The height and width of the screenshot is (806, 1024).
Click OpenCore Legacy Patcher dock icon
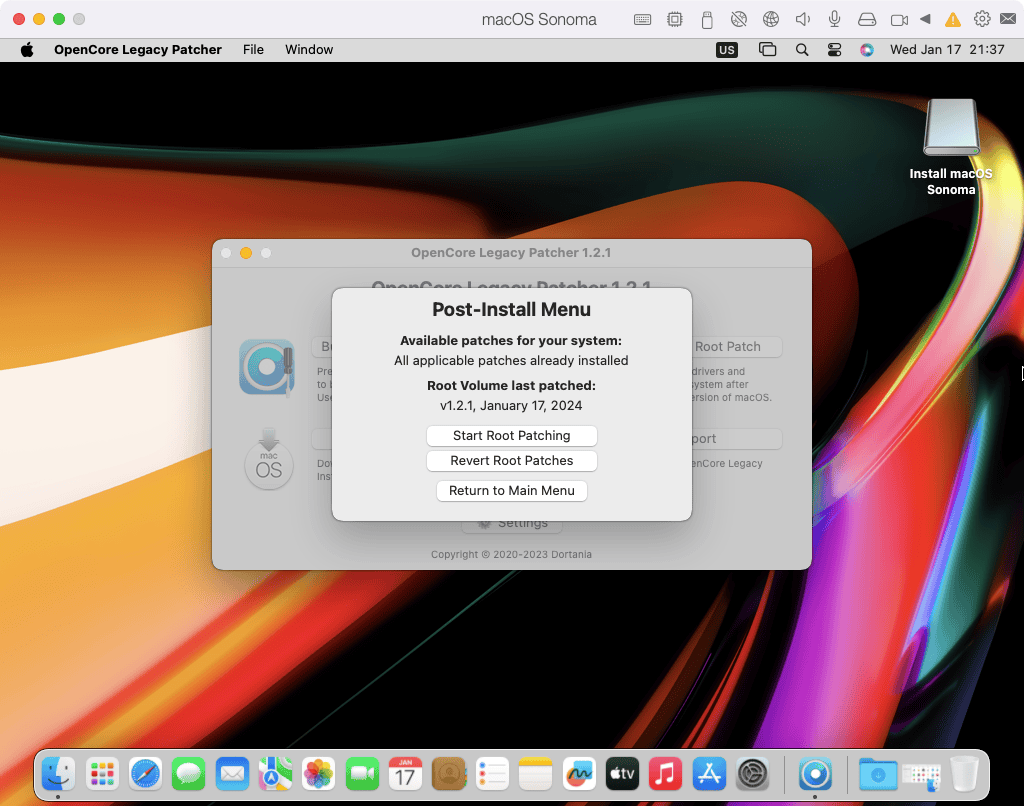pos(815,773)
